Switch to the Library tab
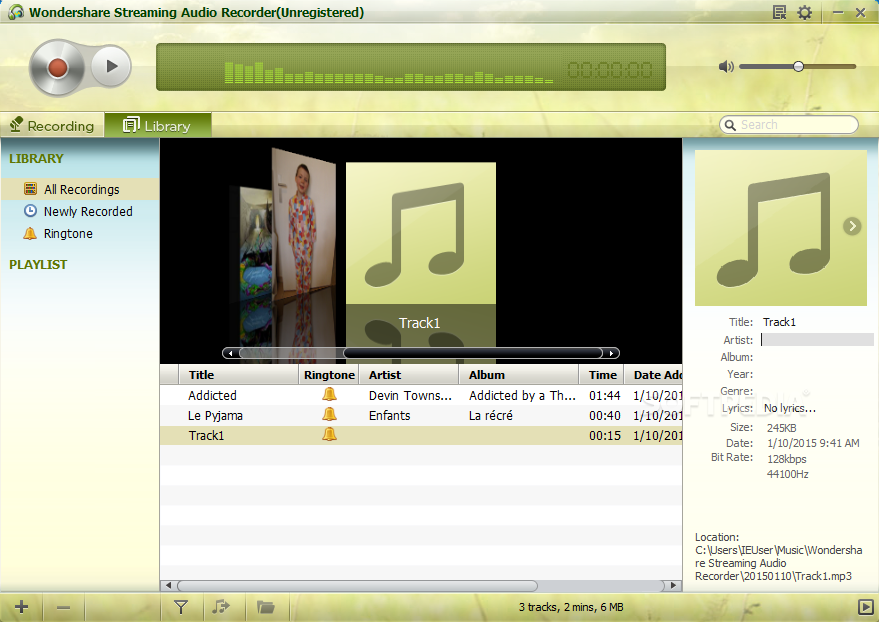This screenshot has width=879, height=622. 158,126
